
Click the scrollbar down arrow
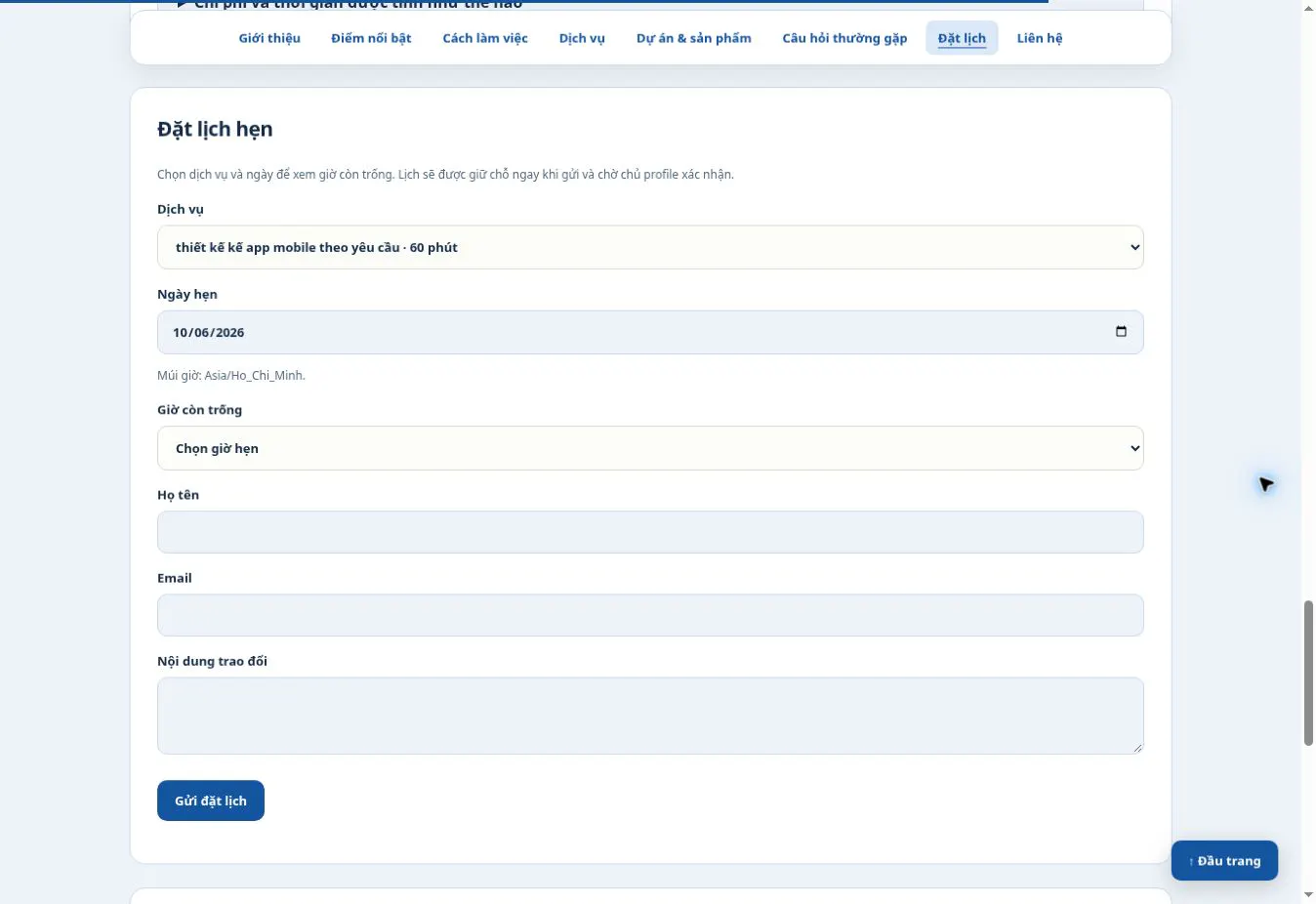tap(1308, 894)
